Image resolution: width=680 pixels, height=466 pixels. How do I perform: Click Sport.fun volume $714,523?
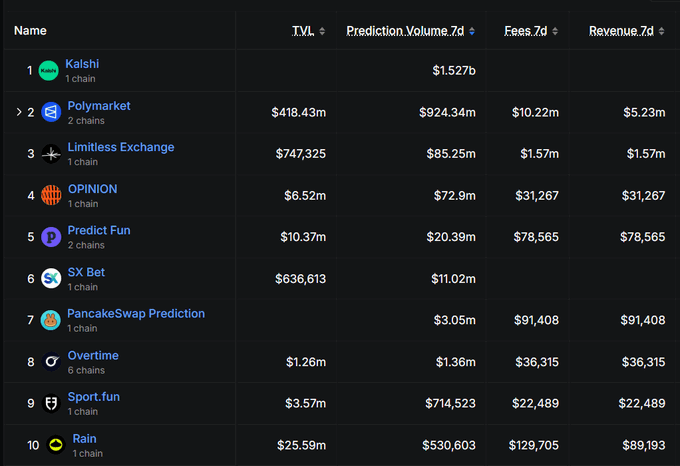(x=450, y=404)
